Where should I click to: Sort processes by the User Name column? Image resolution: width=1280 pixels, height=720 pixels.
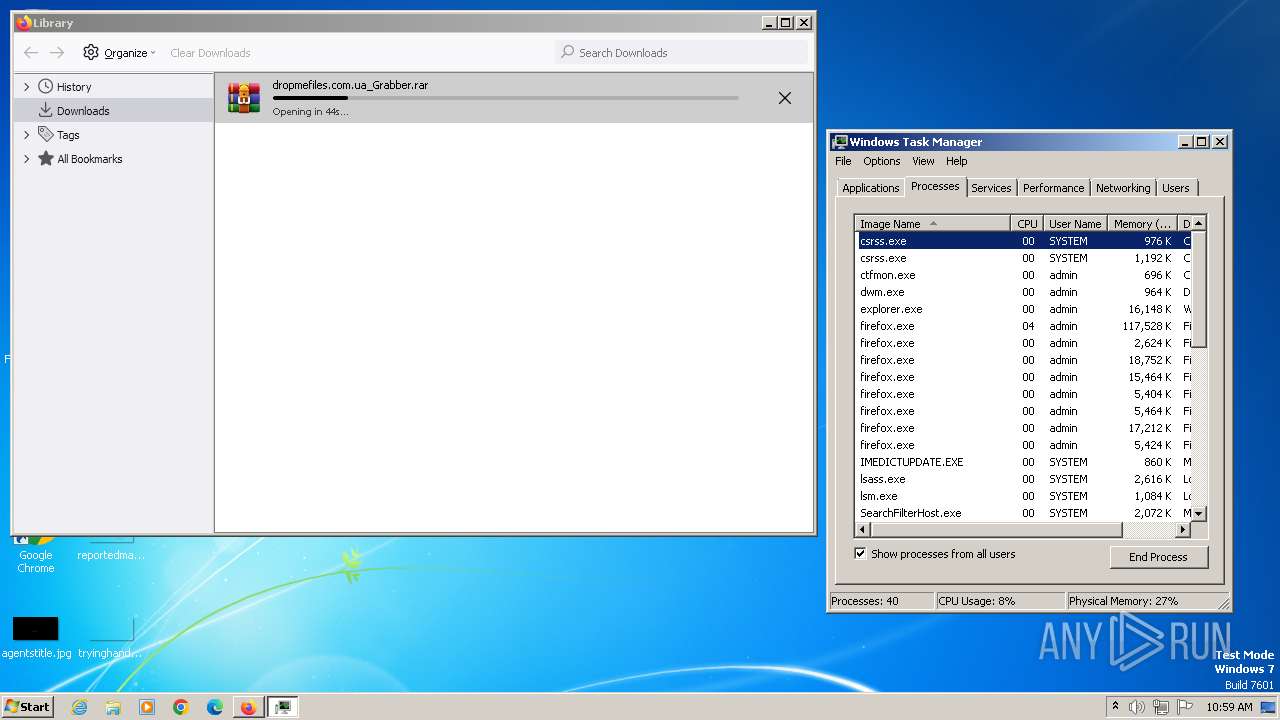1075,224
